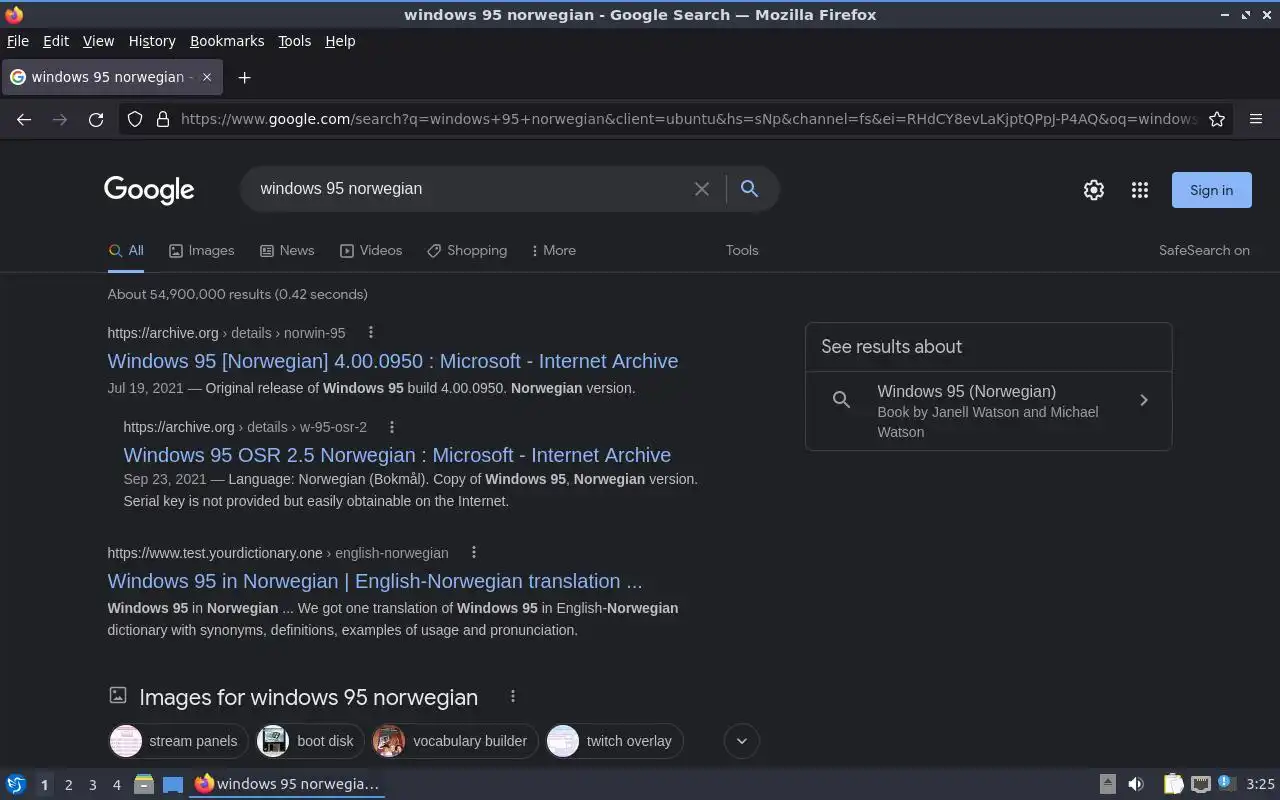Open Google quick settings gear
Viewport: 1280px width, 800px height.
coord(1094,190)
